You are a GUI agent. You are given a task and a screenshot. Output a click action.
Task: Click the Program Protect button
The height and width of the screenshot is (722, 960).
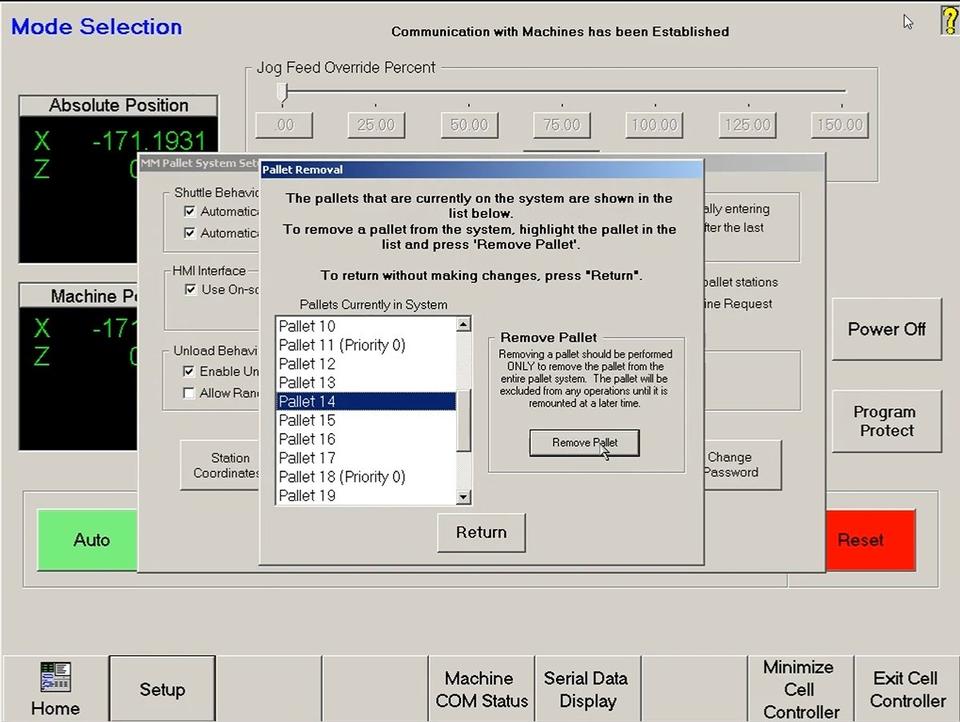(x=887, y=421)
